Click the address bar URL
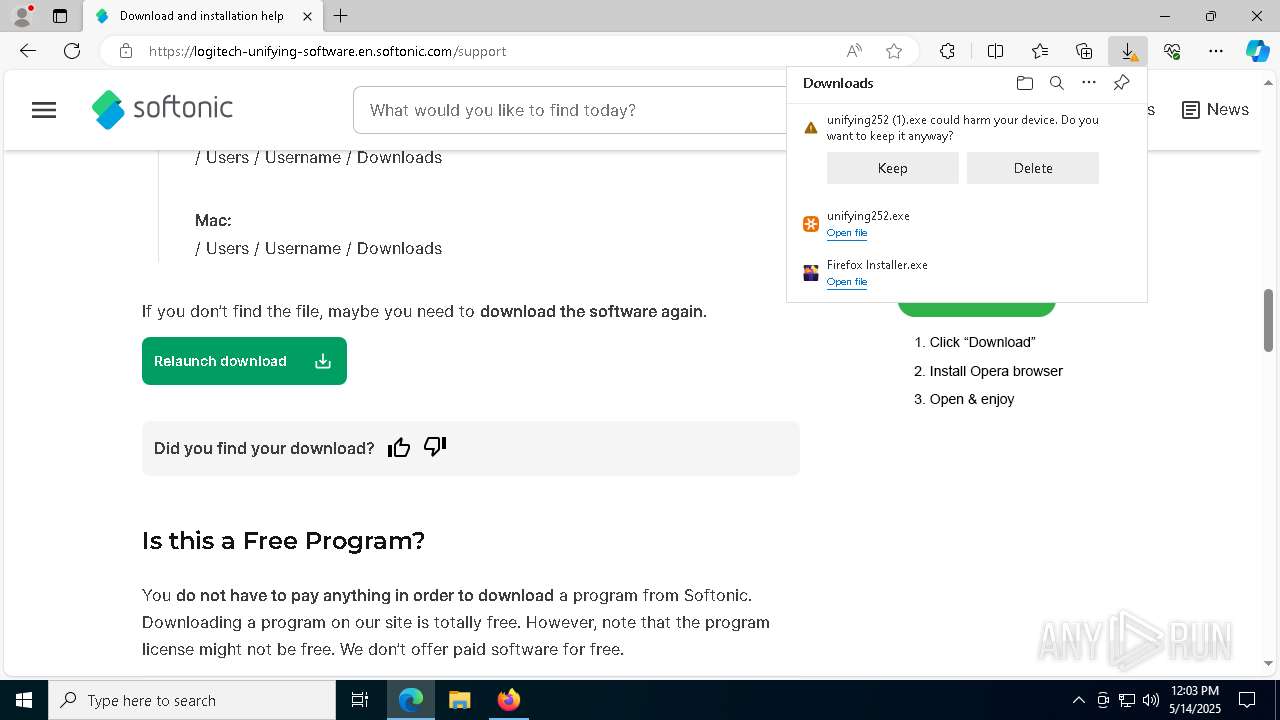 coord(328,51)
